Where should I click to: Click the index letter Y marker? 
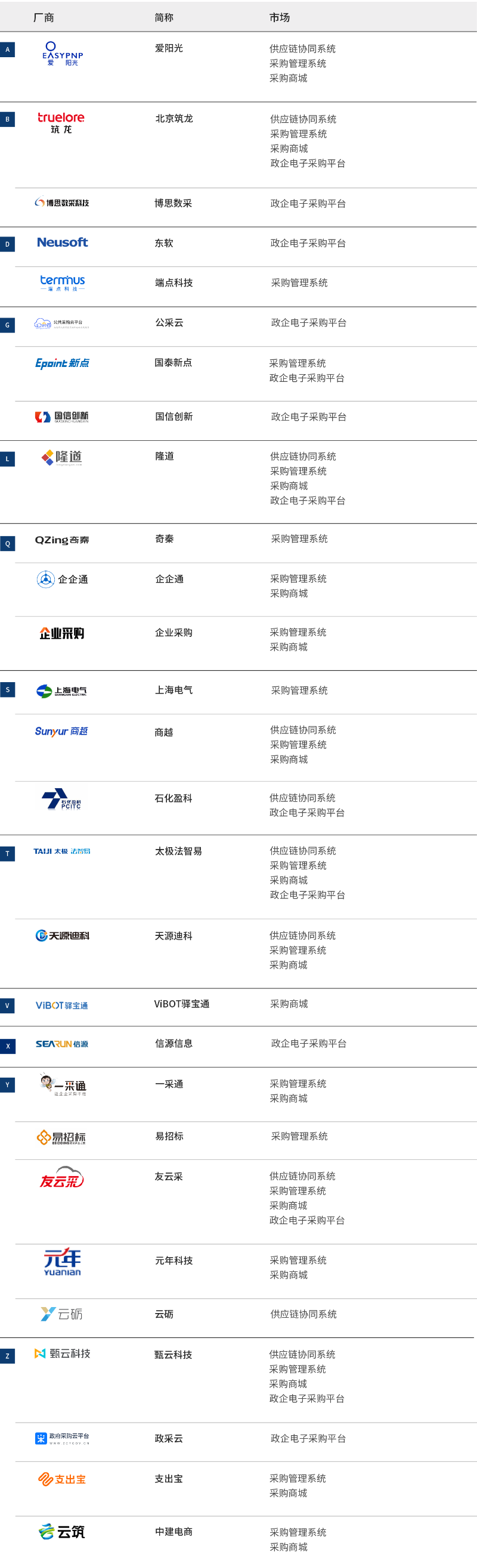[7, 1085]
